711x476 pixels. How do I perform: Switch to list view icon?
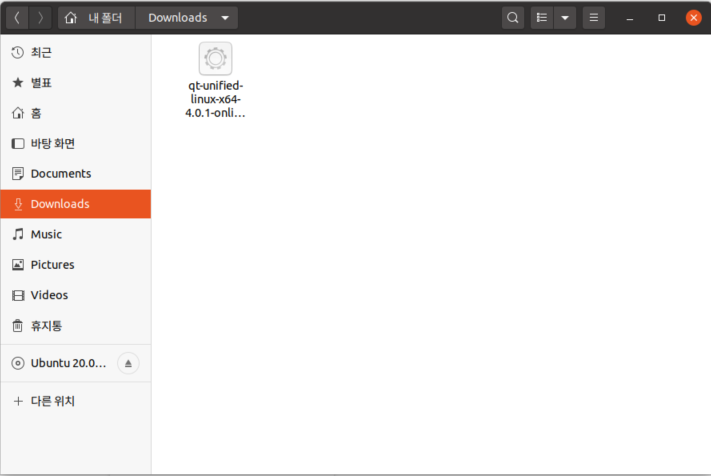[x=542, y=18]
